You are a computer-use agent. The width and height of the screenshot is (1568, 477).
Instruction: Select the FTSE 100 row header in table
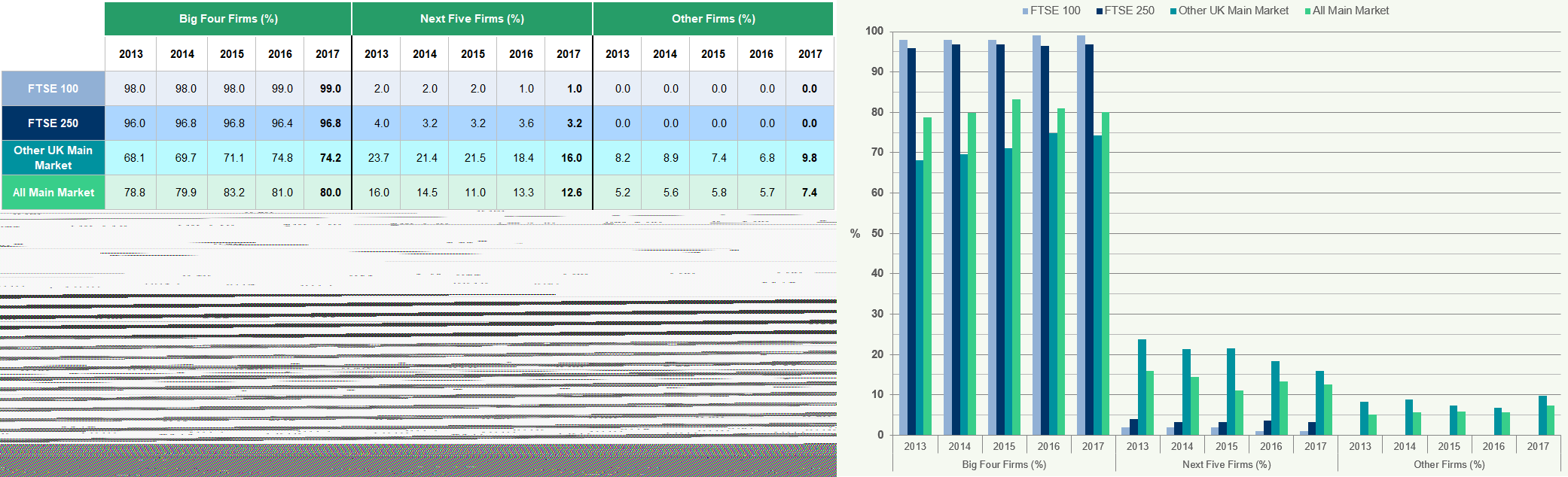[x=53, y=89]
